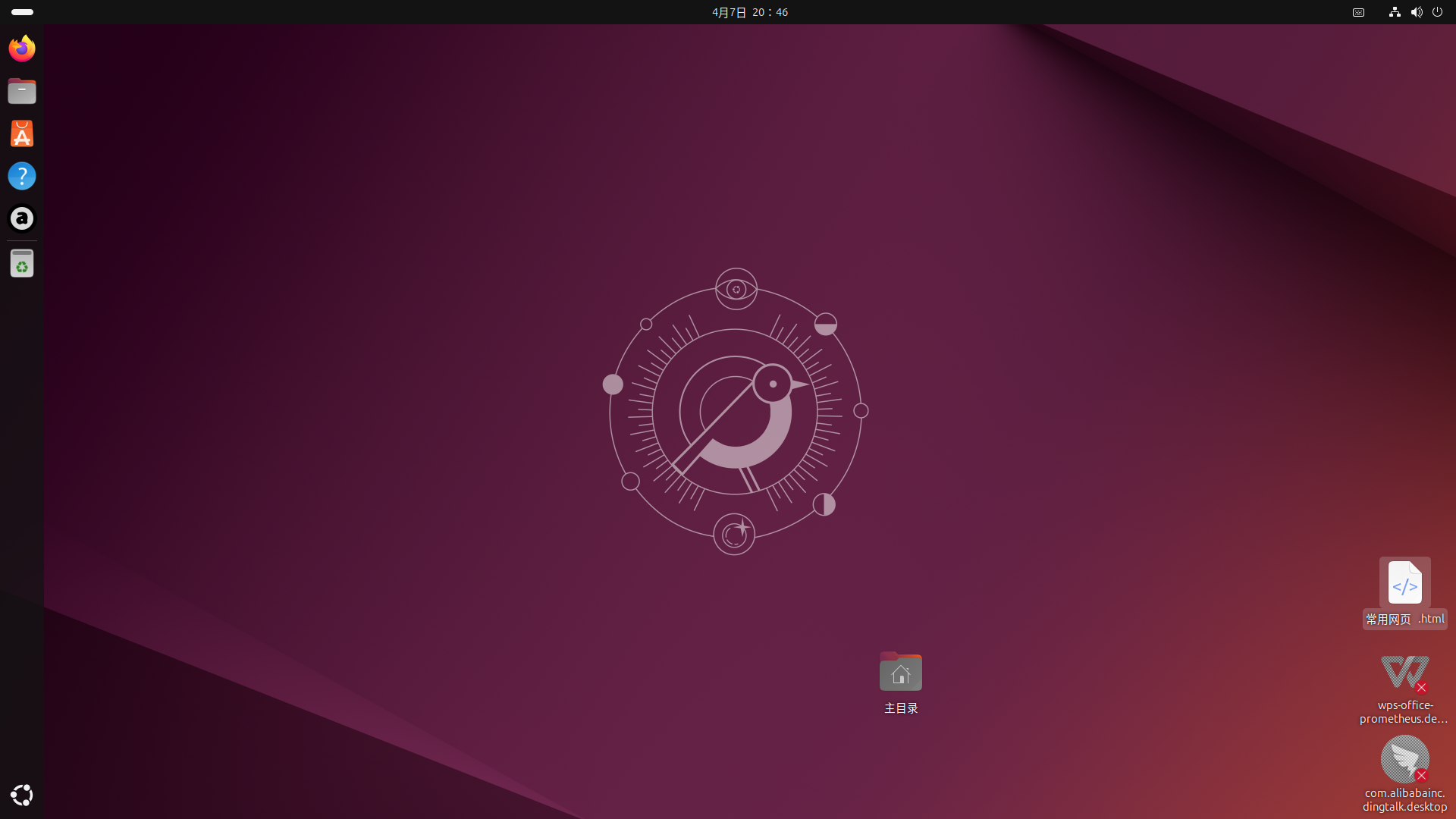Open the Help icon in dock
Image resolution: width=1456 pixels, height=819 pixels.
click(22, 176)
